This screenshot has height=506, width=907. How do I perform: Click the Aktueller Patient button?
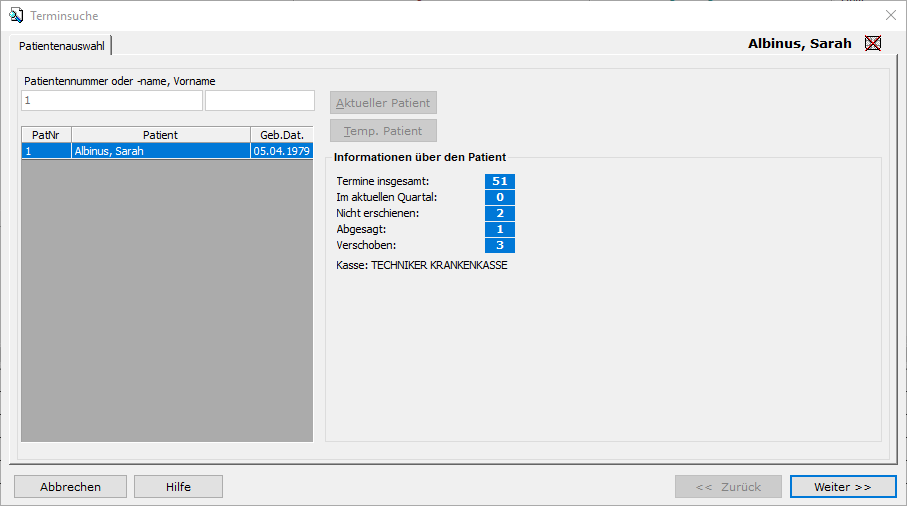tap(384, 103)
